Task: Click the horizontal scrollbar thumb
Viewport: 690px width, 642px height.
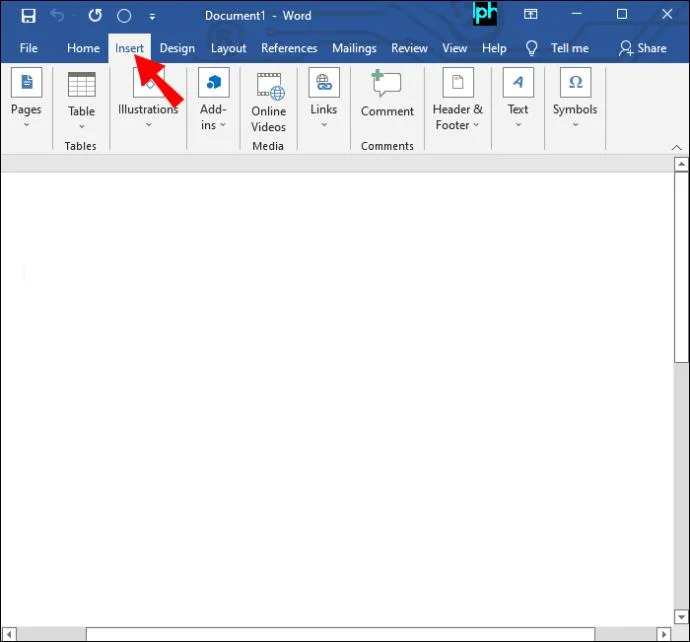Action: coord(341,635)
